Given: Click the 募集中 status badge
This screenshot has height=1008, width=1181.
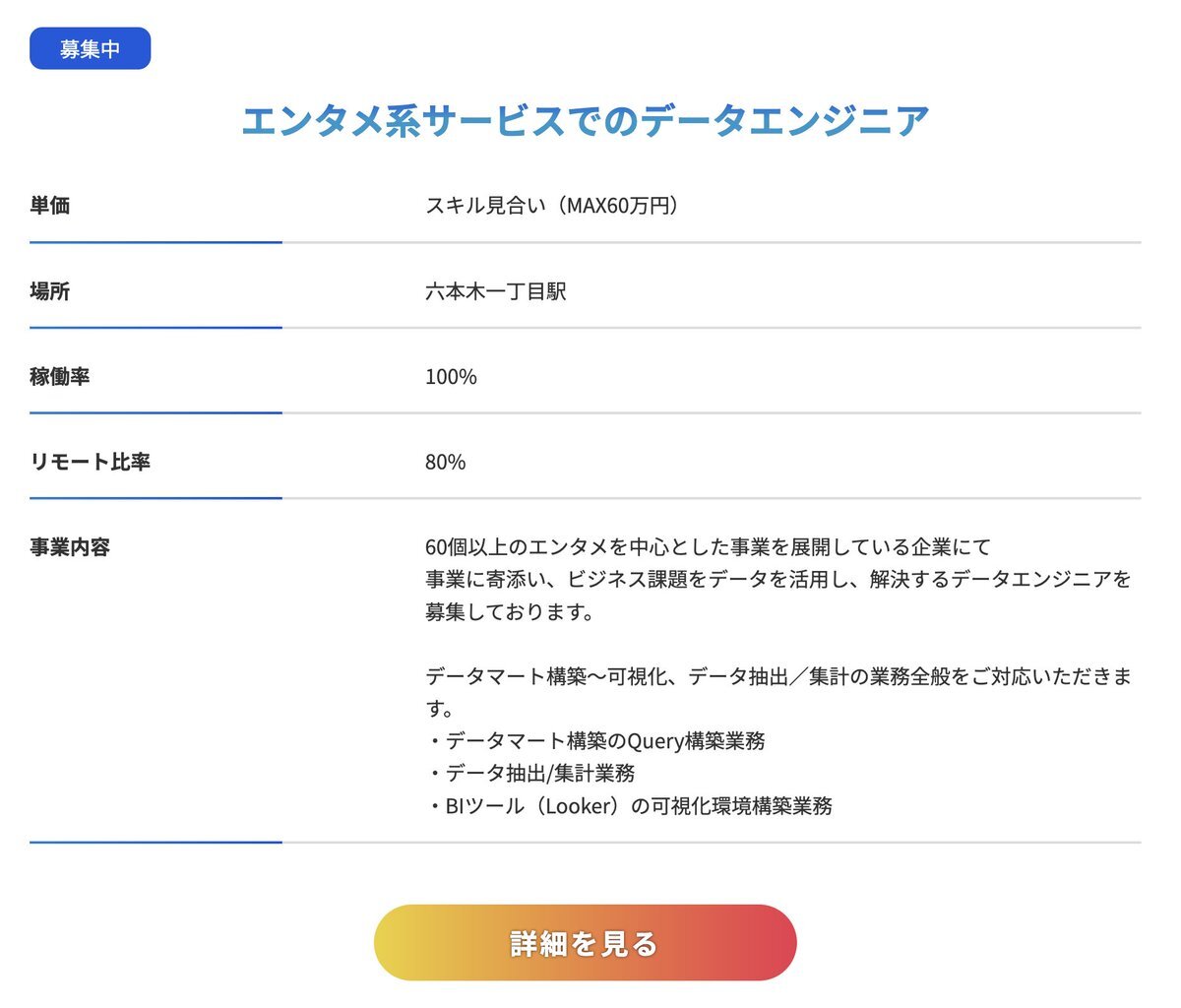Looking at the screenshot, I should [x=90, y=49].
